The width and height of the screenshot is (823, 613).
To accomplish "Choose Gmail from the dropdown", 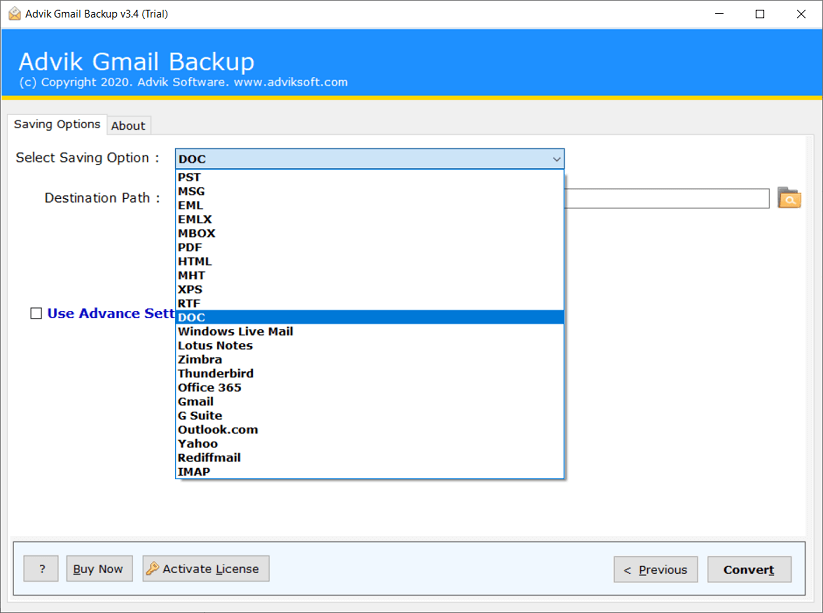I will [x=370, y=401].
